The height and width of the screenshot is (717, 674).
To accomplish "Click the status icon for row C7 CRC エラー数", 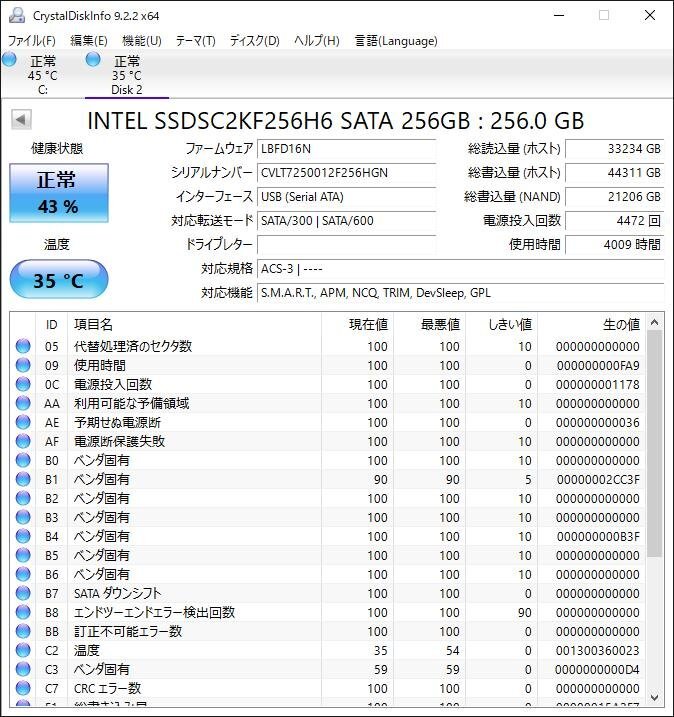I will click(23, 688).
